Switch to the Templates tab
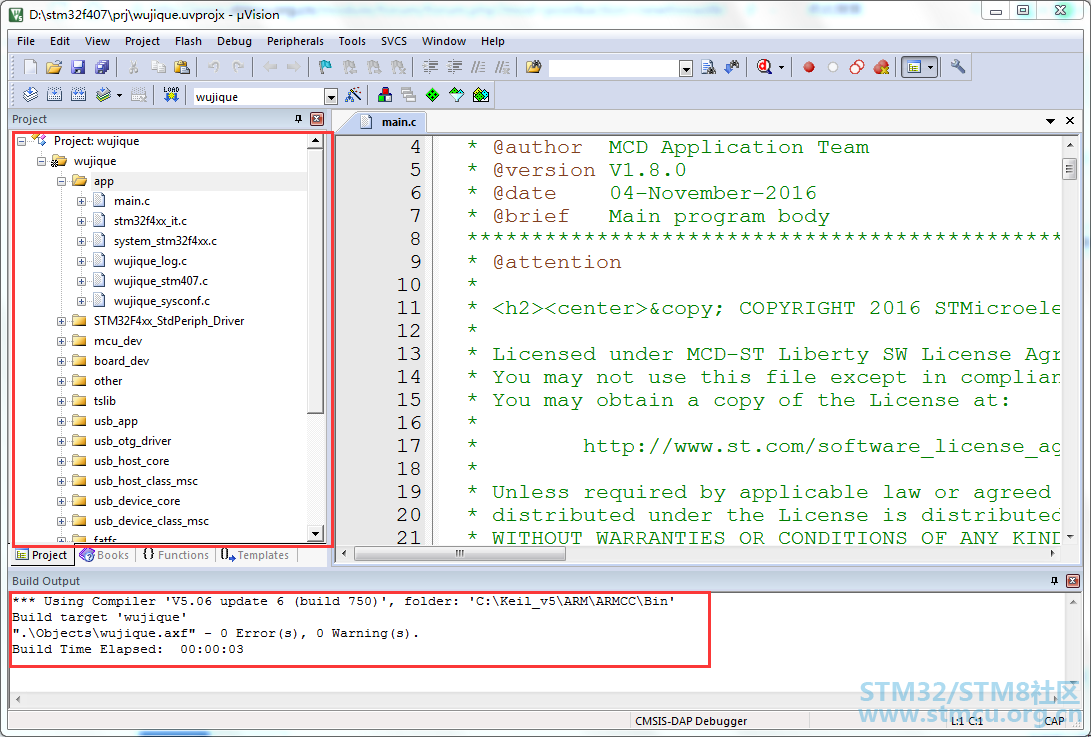This screenshot has width=1091, height=737. [255, 555]
